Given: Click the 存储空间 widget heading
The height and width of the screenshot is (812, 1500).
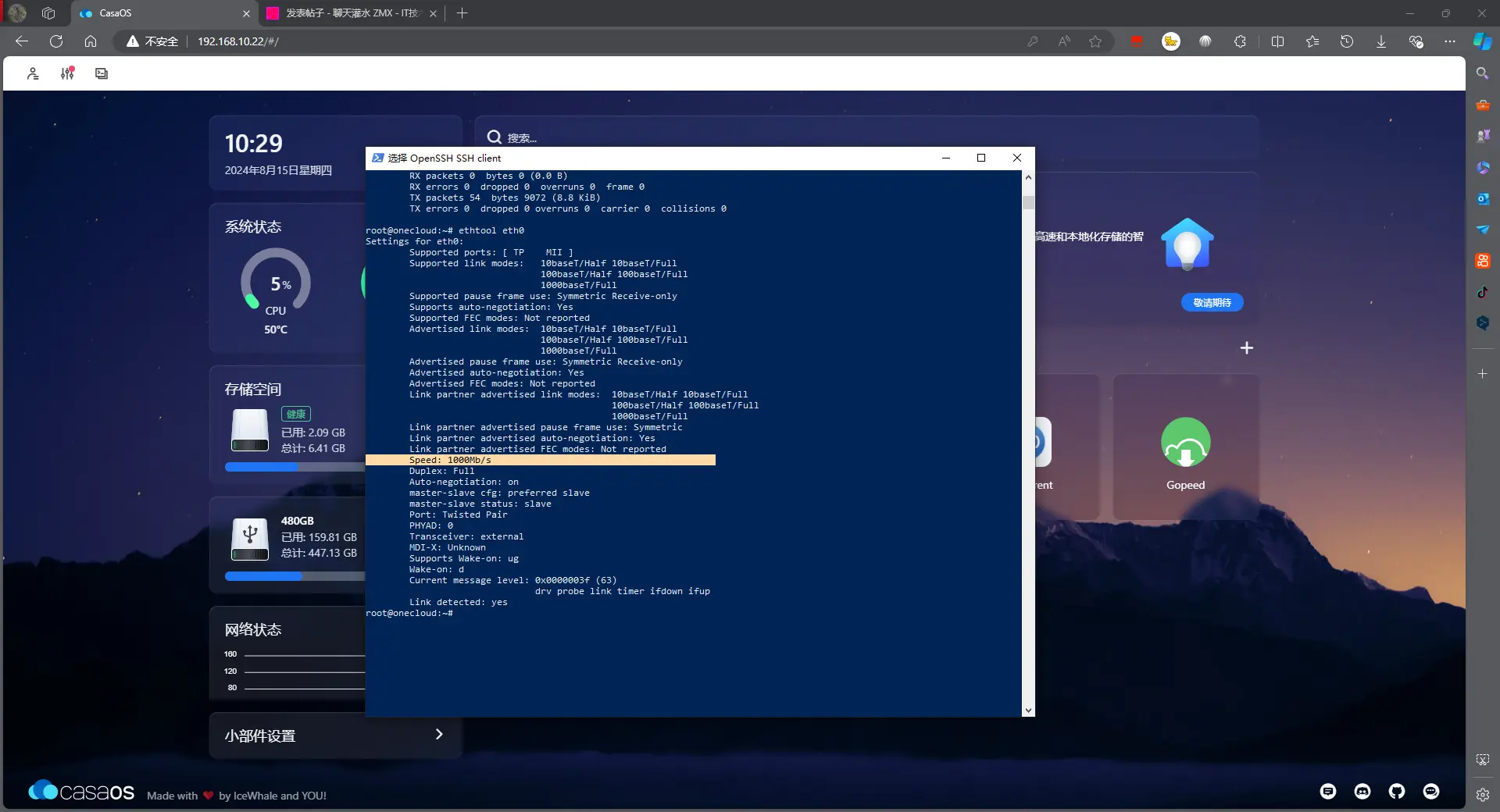Looking at the screenshot, I should tap(253, 389).
